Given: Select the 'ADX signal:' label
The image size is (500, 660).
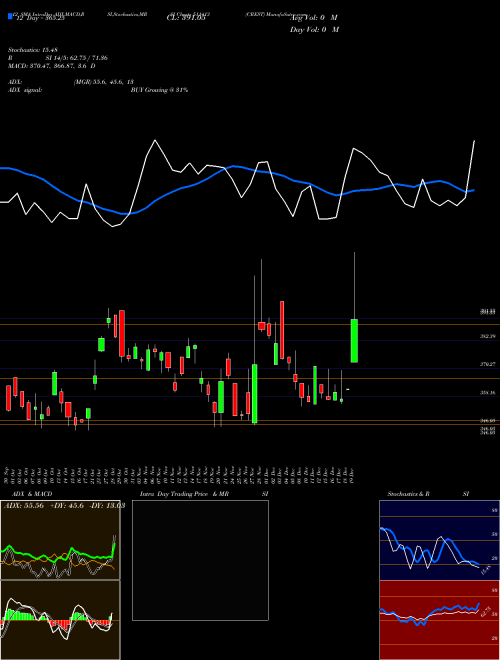Looking at the screenshot, I should (x=25, y=90).
